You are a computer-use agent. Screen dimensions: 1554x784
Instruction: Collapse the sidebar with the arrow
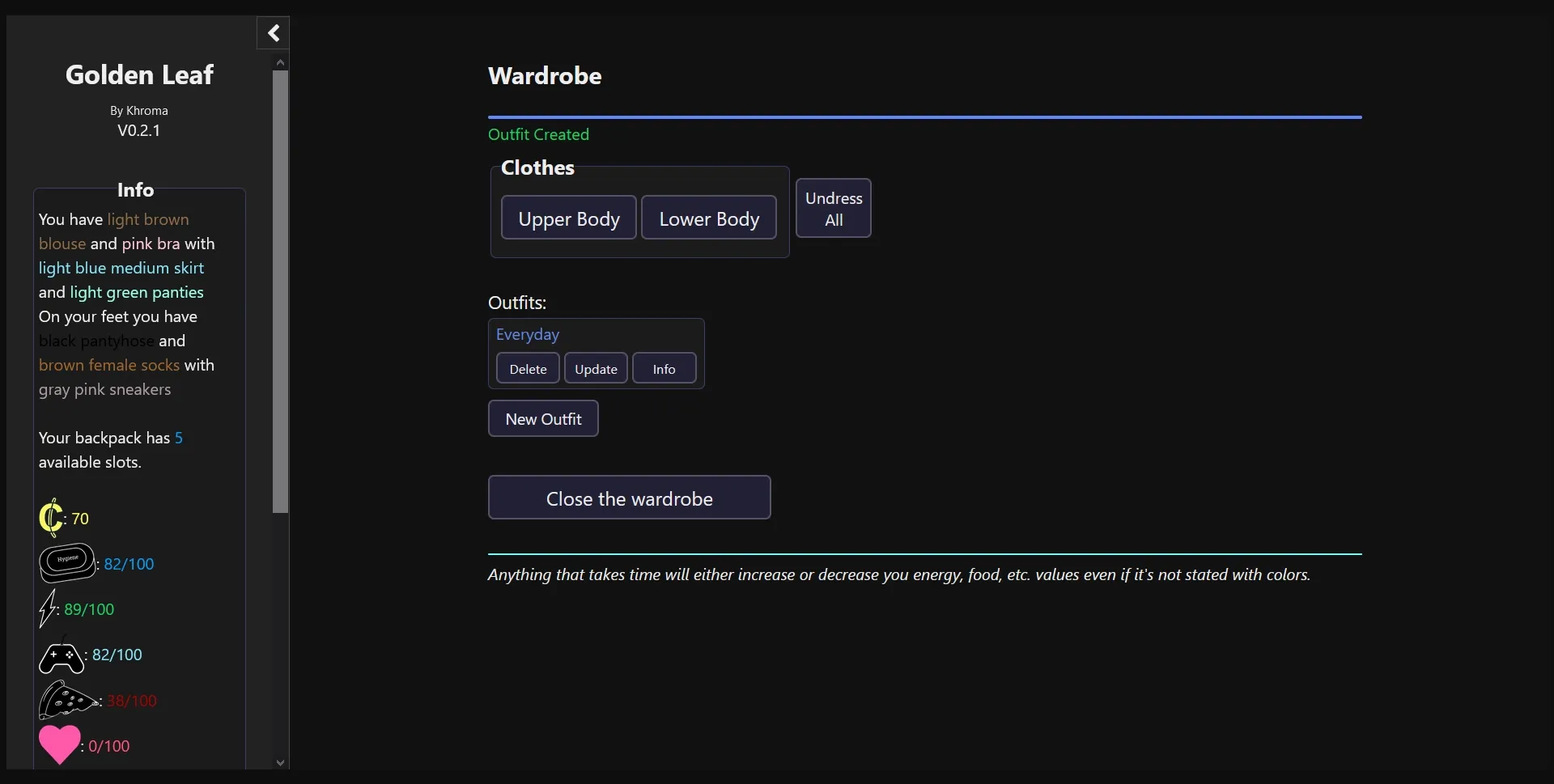[x=274, y=33]
